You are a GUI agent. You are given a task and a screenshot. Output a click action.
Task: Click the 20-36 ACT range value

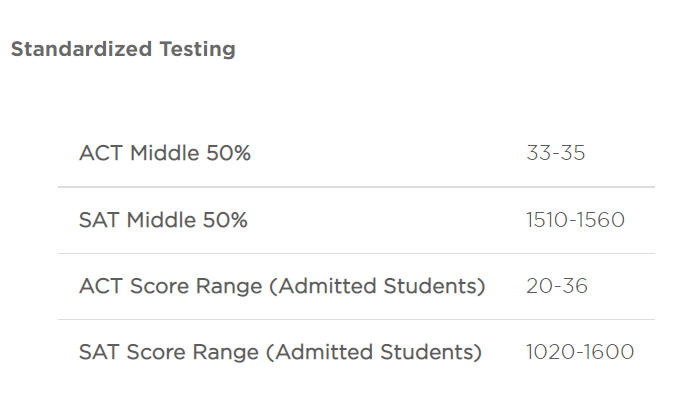(x=557, y=286)
